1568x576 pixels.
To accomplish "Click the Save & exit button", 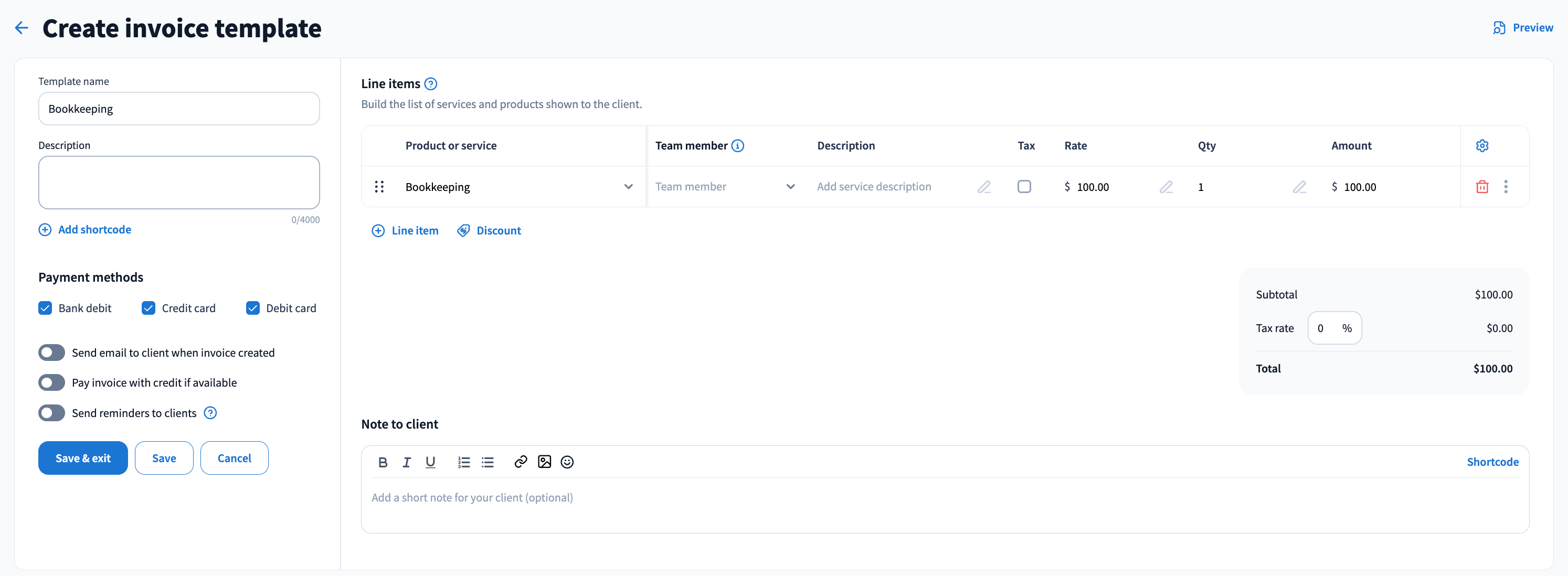I will [83, 458].
